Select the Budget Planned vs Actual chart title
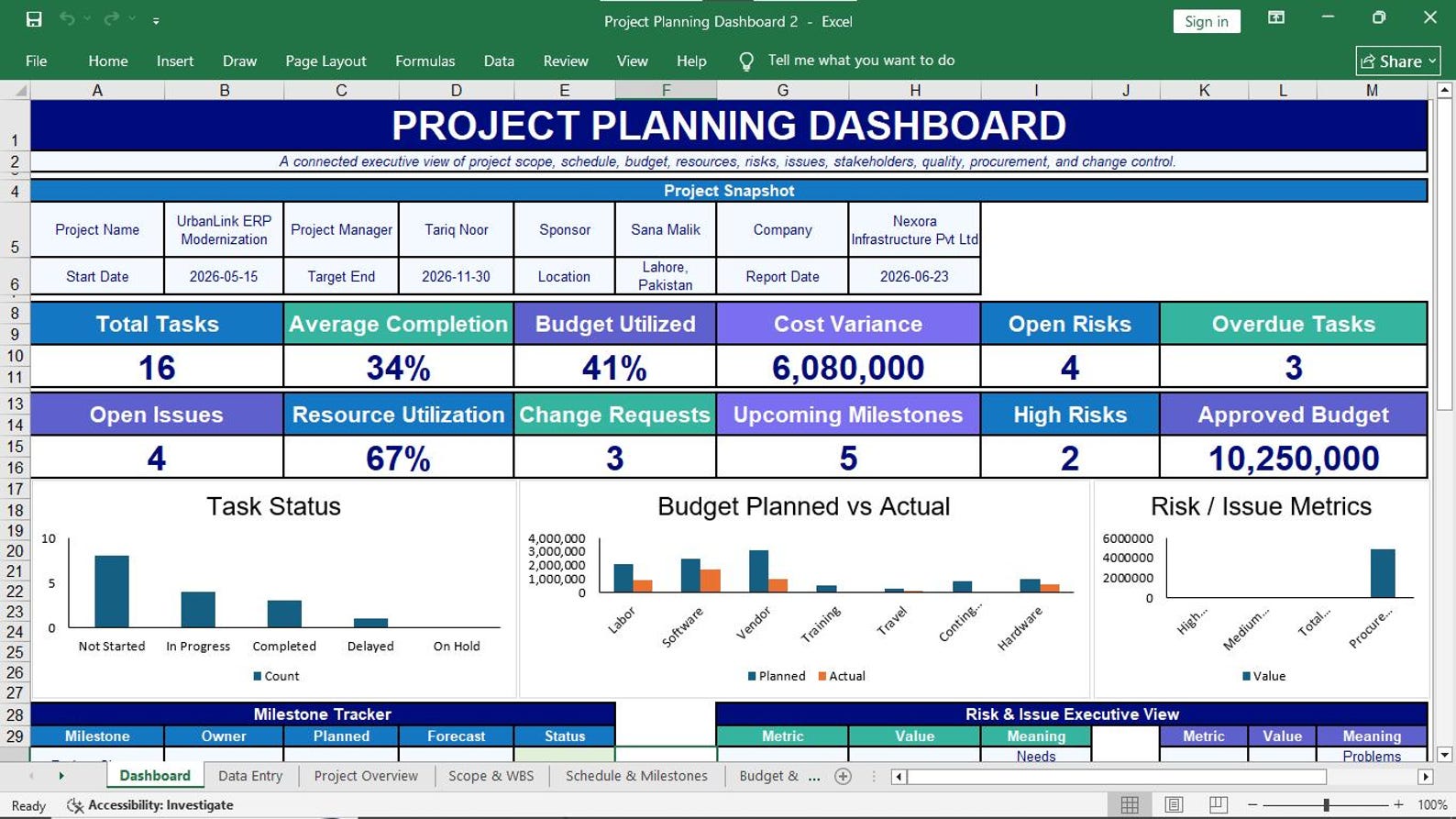Screen dimensions: 1456x819 [x=803, y=506]
